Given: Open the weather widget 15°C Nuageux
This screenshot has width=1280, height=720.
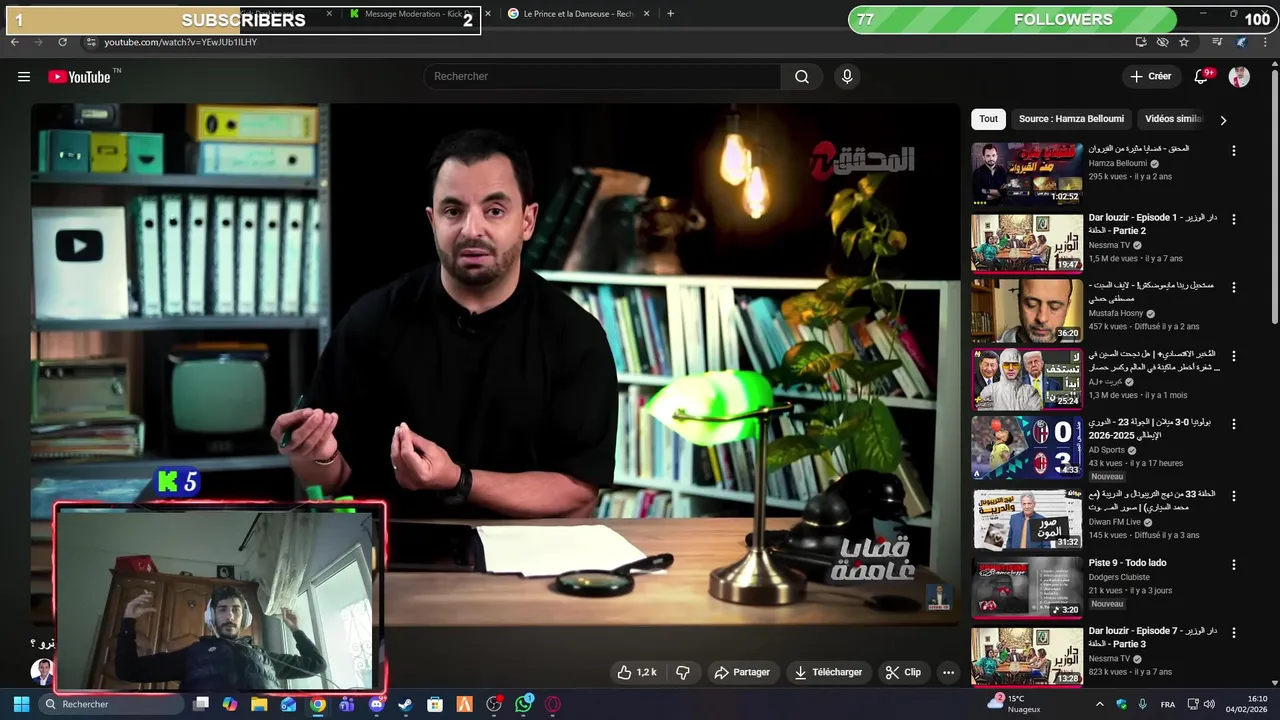Looking at the screenshot, I should tap(1015, 704).
